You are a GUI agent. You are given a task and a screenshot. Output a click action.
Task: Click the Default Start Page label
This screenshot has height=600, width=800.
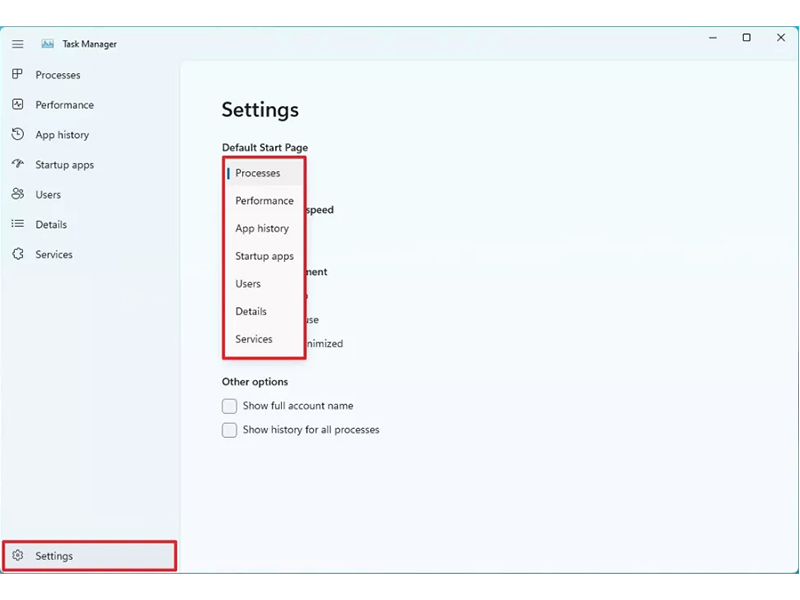point(264,147)
